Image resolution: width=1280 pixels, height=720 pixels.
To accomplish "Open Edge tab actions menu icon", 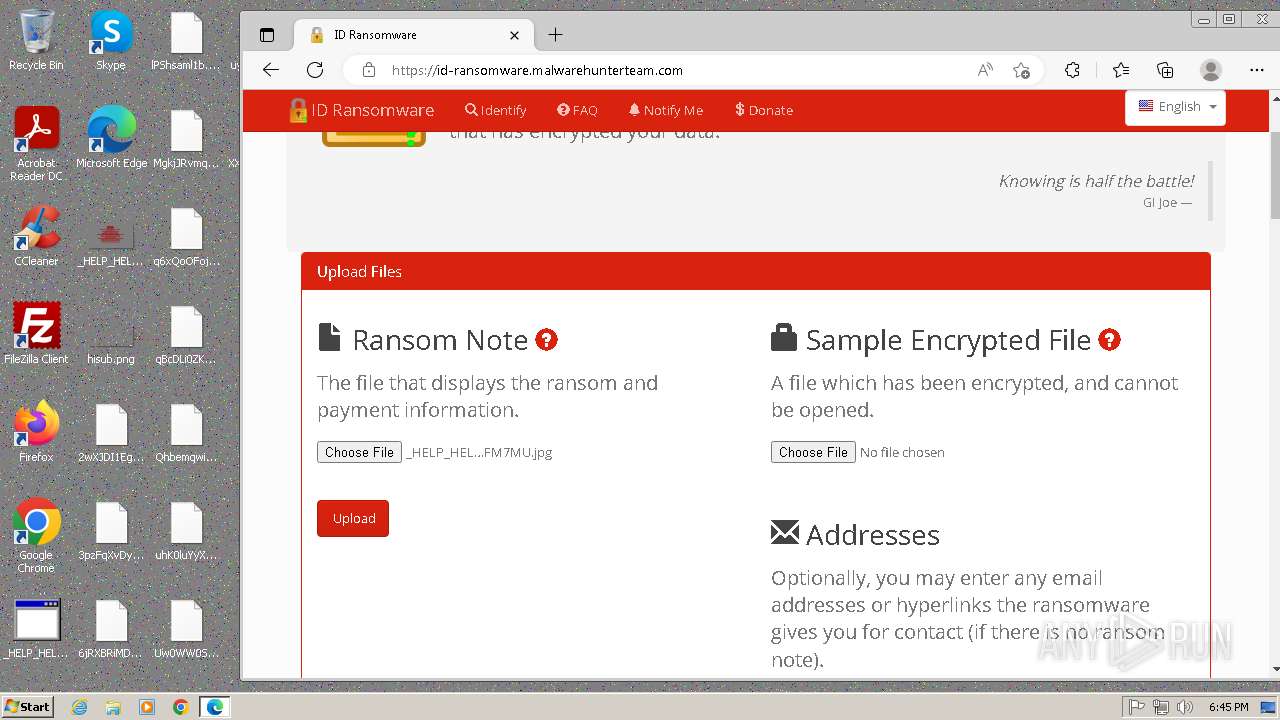I will pyautogui.click(x=267, y=35).
